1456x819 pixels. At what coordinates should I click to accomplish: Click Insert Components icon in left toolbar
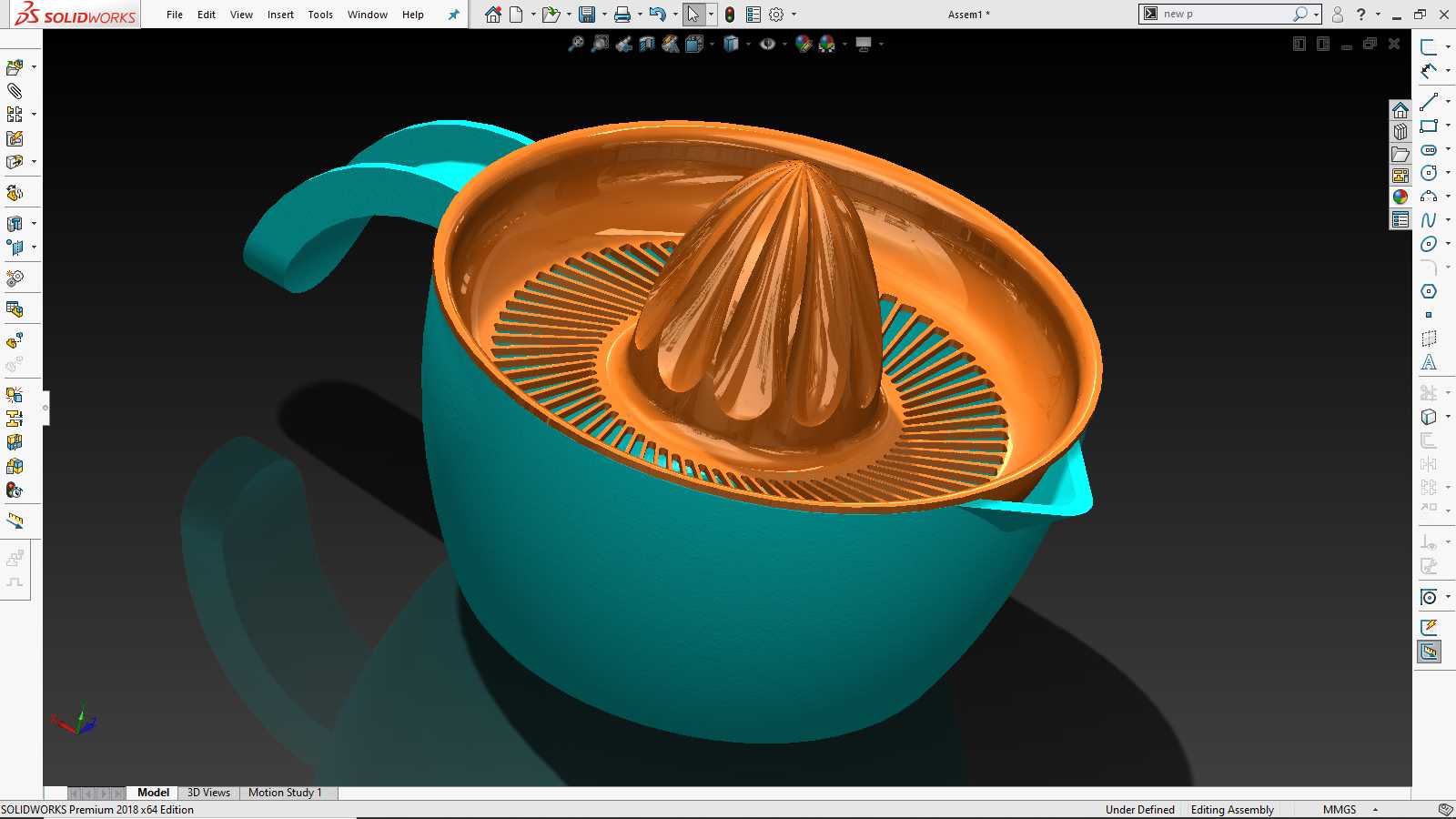[x=15, y=67]
